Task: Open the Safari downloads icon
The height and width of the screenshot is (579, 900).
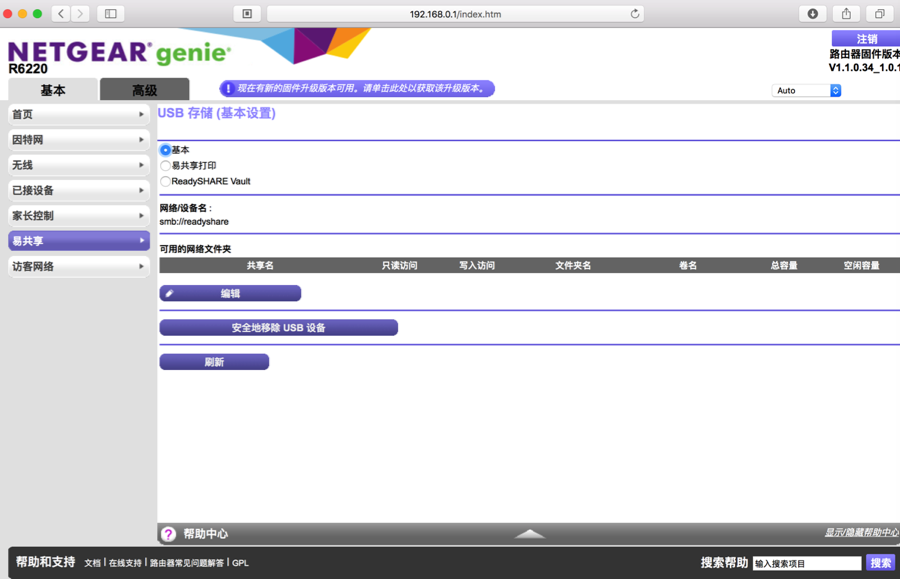Action: click(813, 14)
